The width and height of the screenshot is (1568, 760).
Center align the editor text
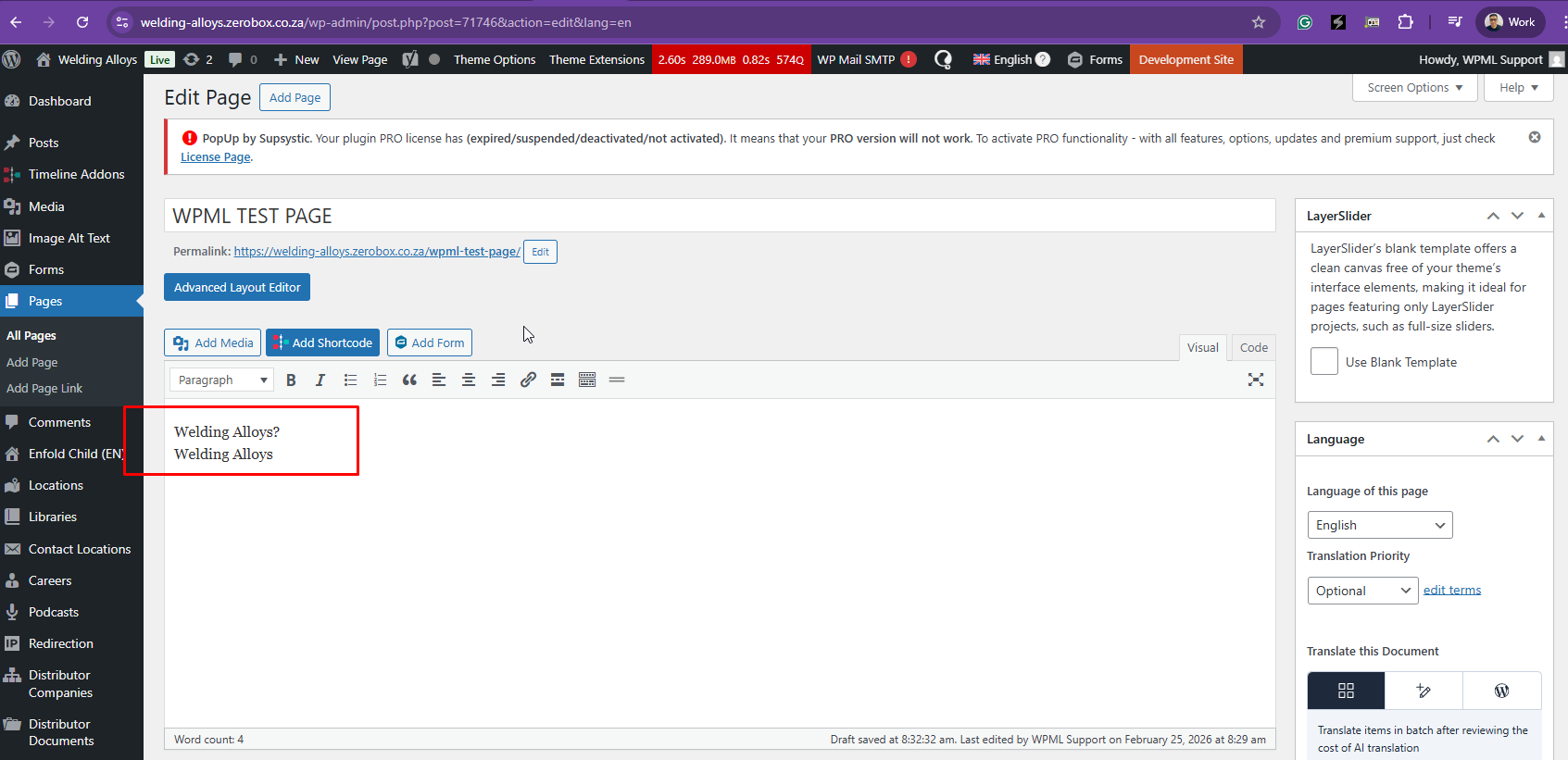[x=469, y=380]
